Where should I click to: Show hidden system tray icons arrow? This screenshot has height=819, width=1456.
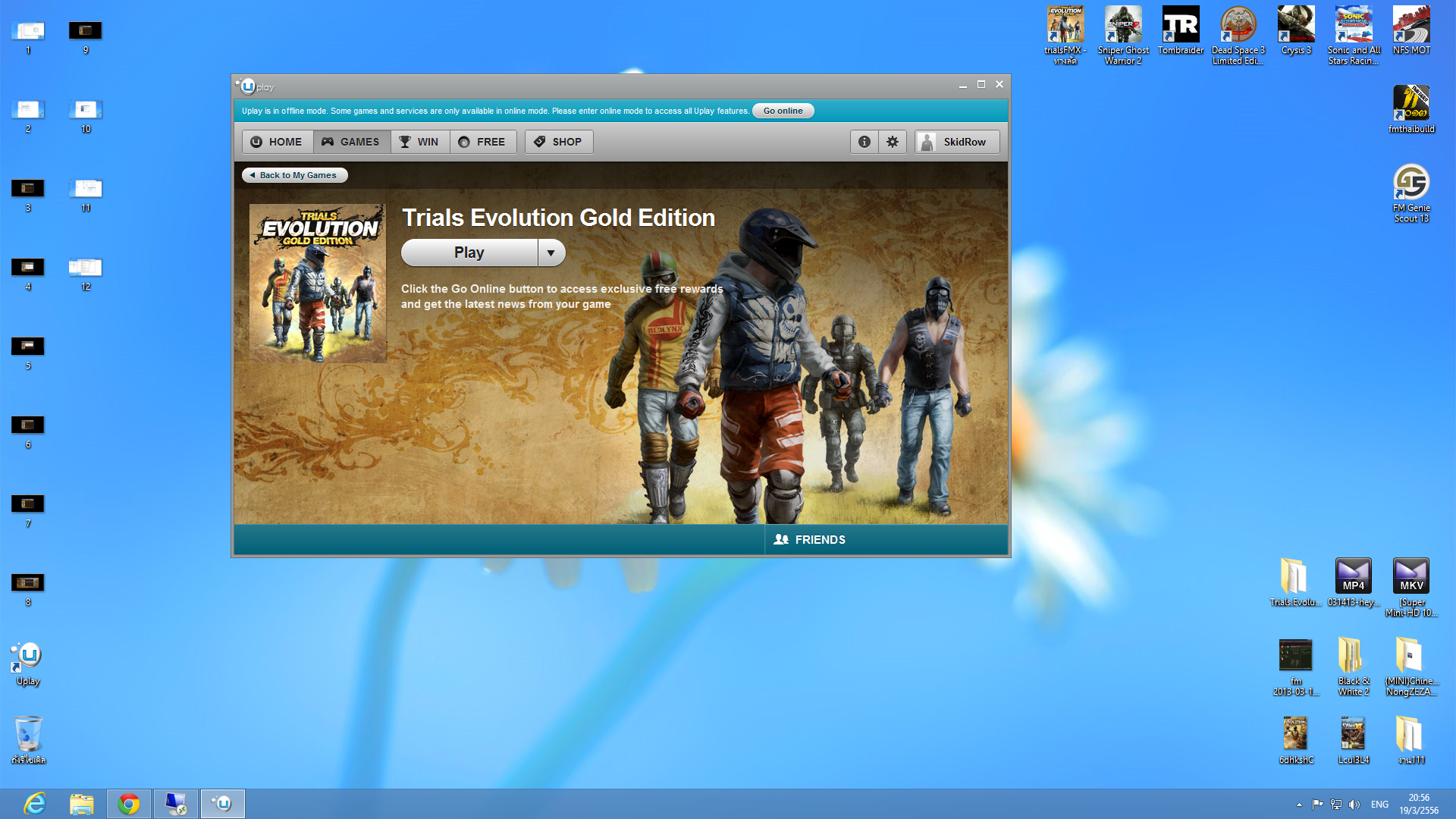coord(1299,805)
